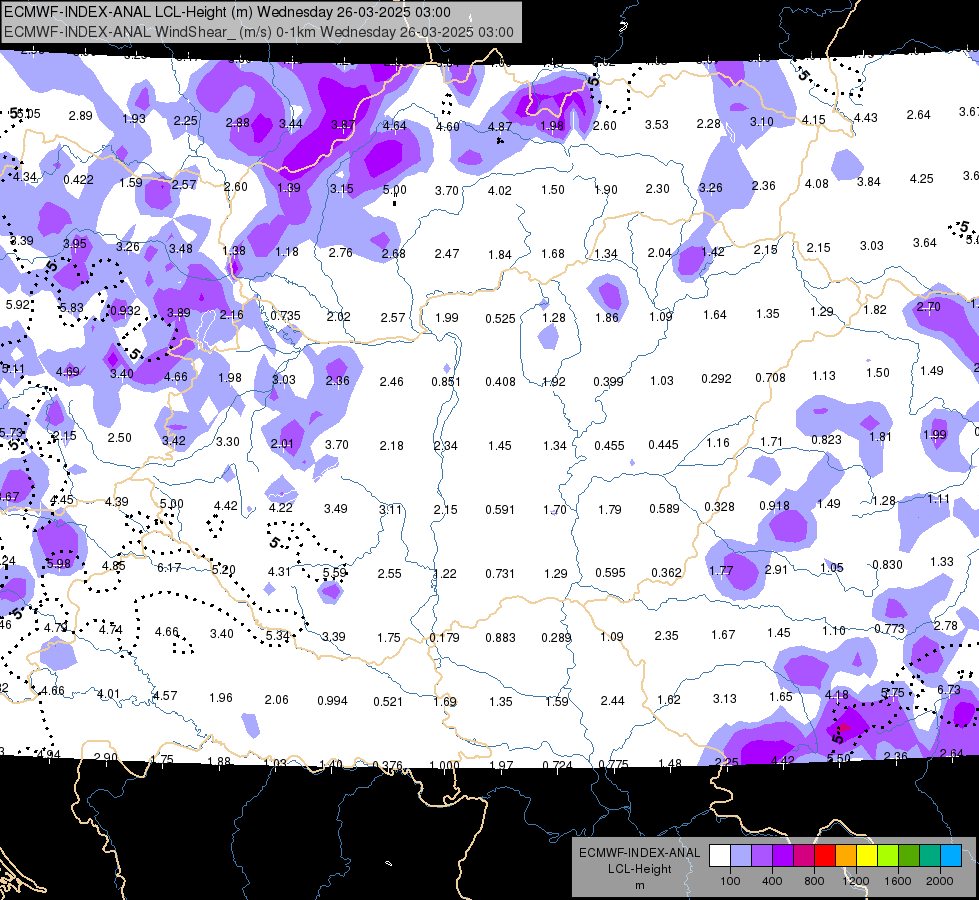Click the legend title ECMWF-INDEX-ANAL
Screen dimensions: 979x900
(x=639, y=853)
